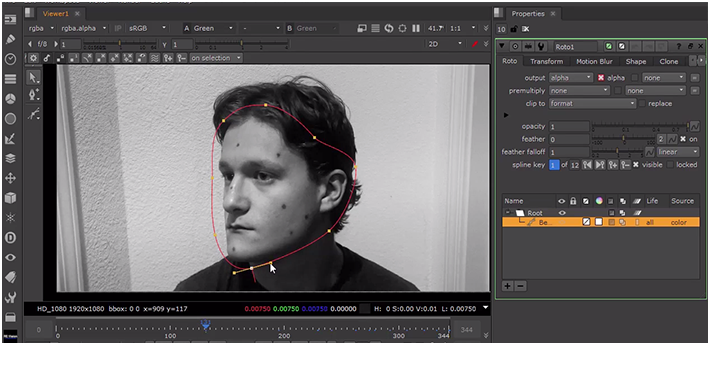Open the Filter circle menu in the left toolbar
This screenshot has width=710, height=366.
[x=10, y=119]
